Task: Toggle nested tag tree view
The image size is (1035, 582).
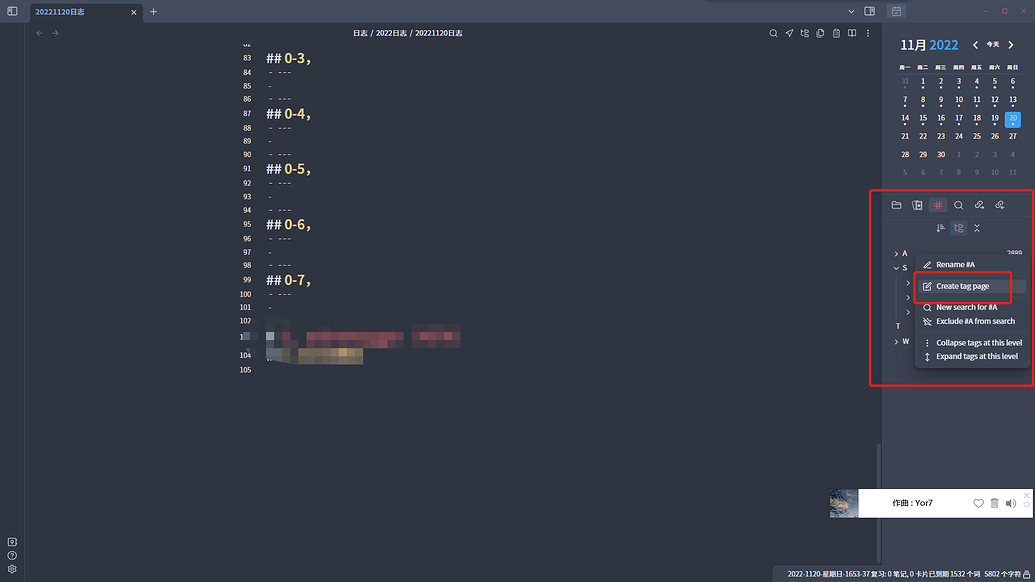Action: pos(959,228)
